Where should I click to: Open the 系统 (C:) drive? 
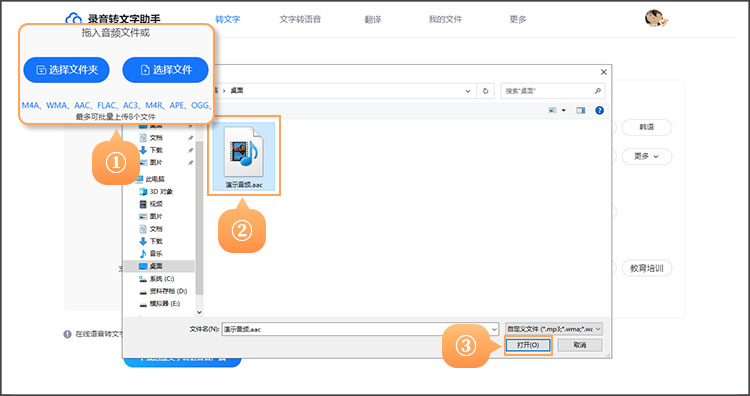coord(162,278)
